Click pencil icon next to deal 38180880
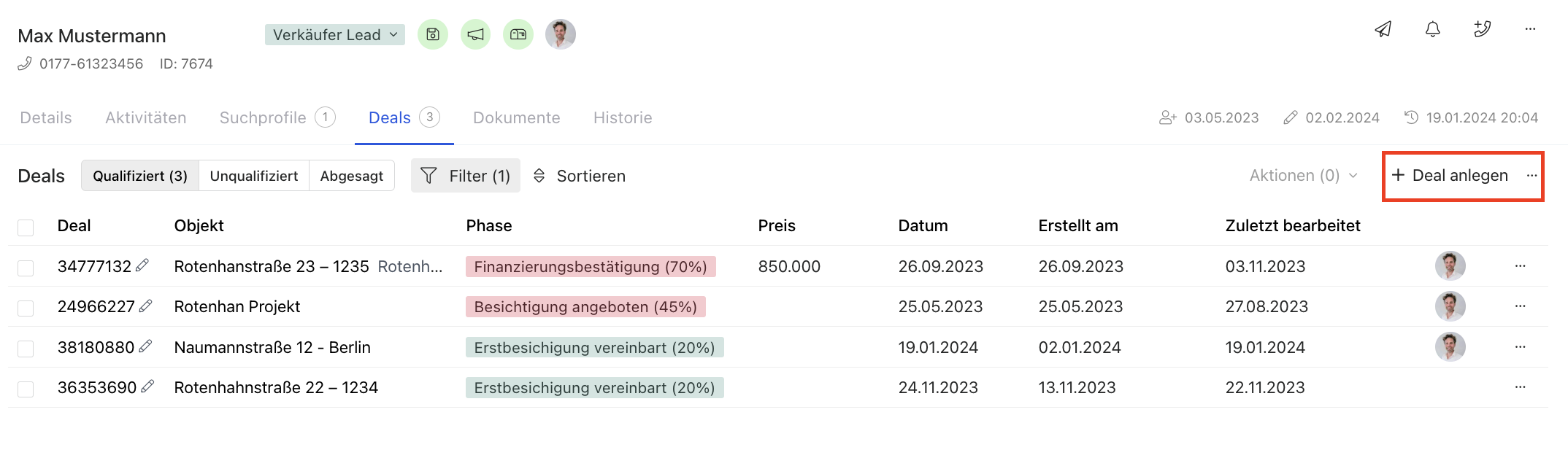1568x458 pixels. pos(145,346)
